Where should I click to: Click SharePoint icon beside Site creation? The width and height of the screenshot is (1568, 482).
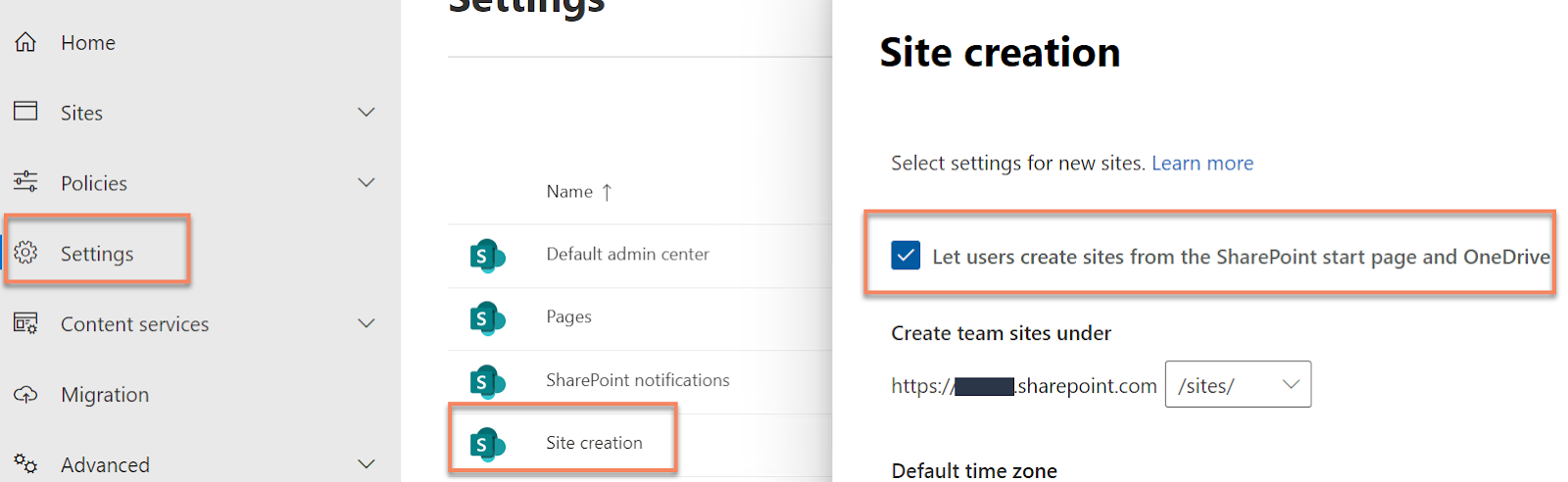(x=487, y=444)
